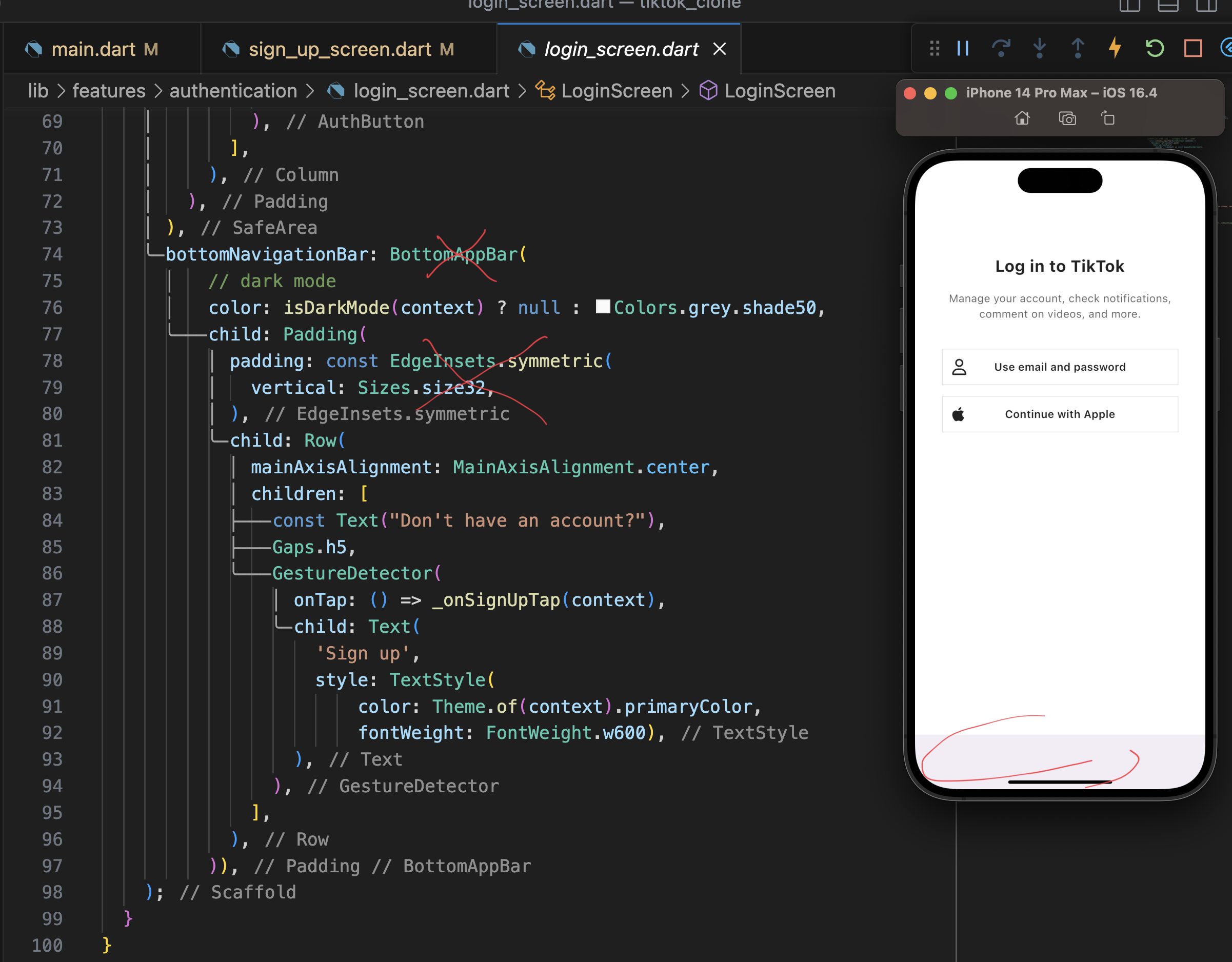Toggle secondary side bar layout icon
1232x962 pixels.
(1206, 6)
